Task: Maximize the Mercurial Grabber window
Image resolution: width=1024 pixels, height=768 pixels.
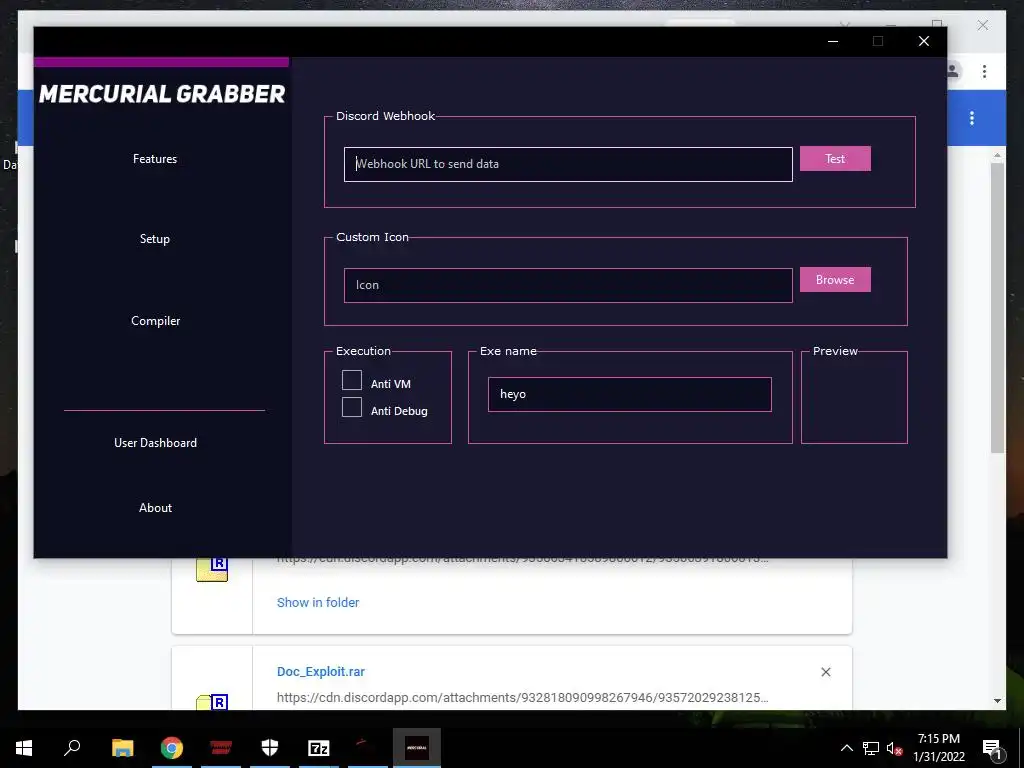Action: 878,41
